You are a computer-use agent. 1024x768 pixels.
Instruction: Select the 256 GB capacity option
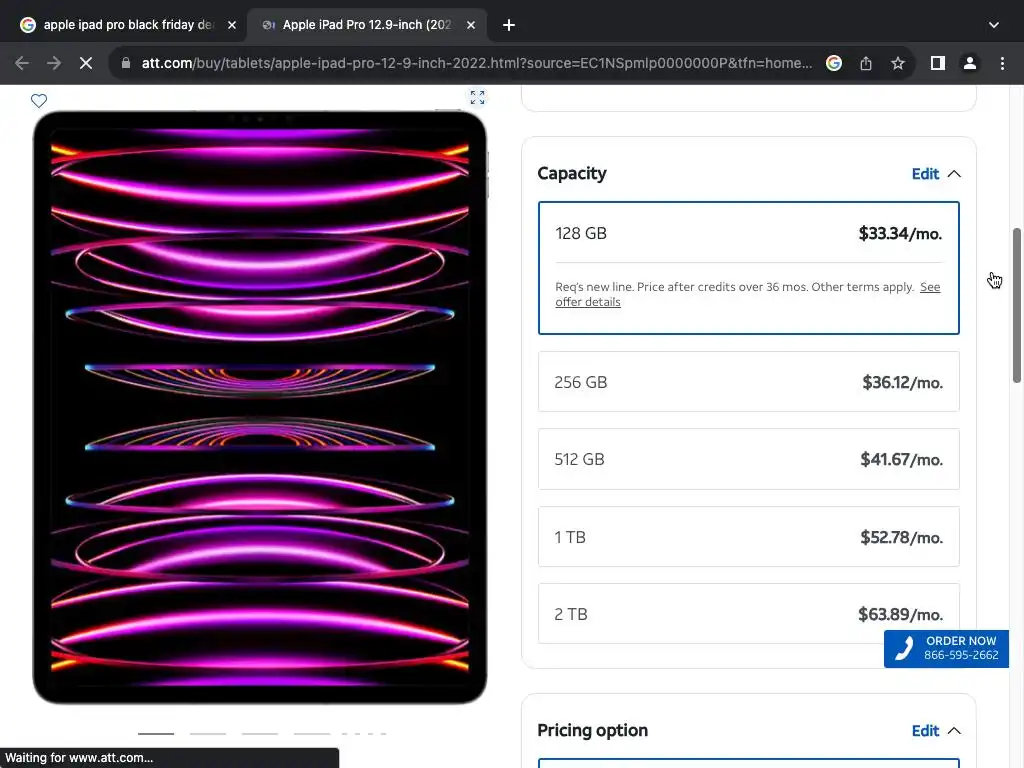pyautogui.click(x=748, y=382)
